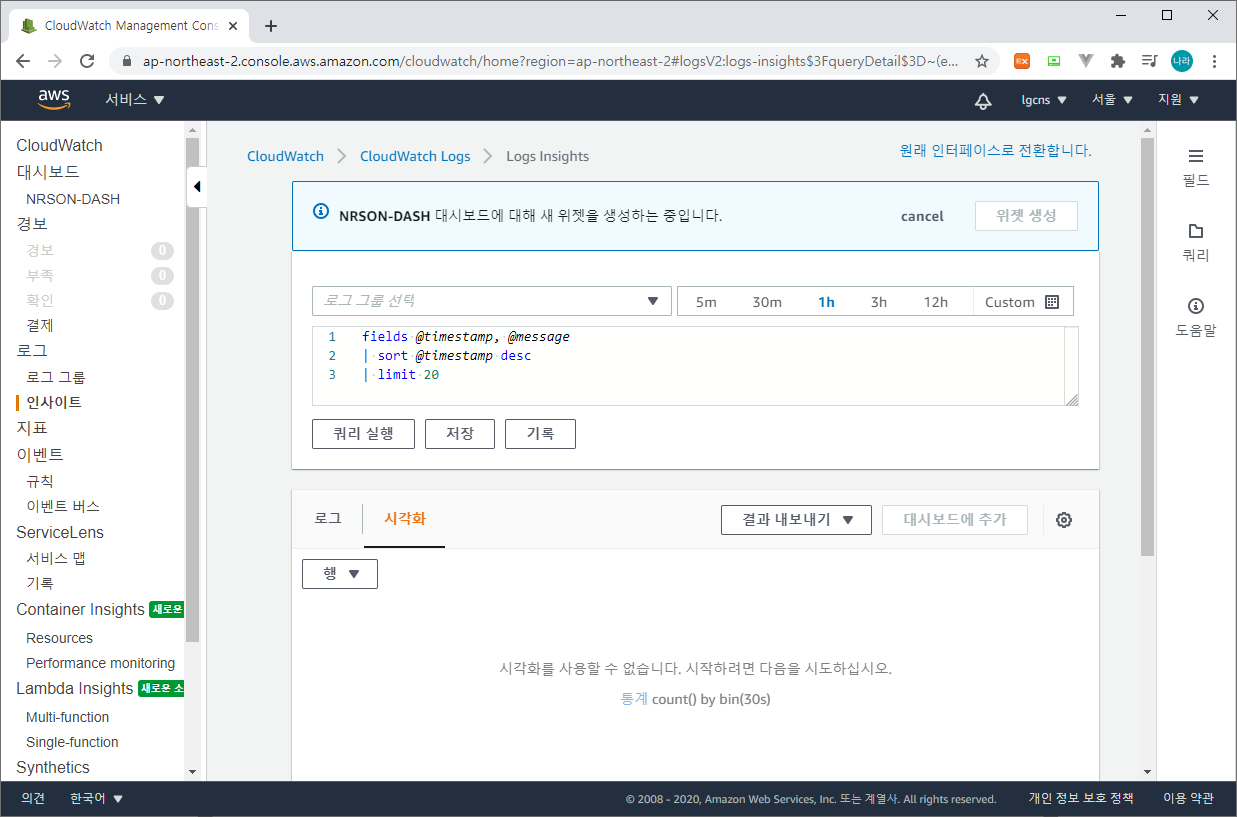This screenshot has width=1237, height=817.
Task: Open 인사이트 in the sidebar
Action: 54,402
